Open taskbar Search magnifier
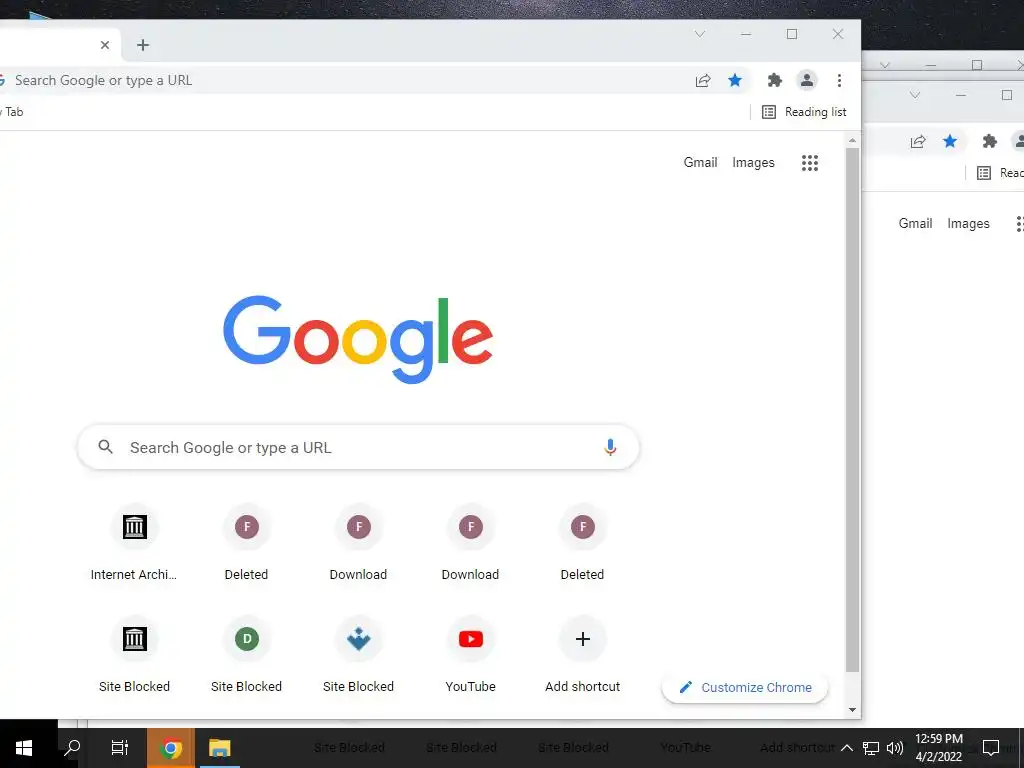Viewport: 1024px width, 768px height. click(72, 747)
